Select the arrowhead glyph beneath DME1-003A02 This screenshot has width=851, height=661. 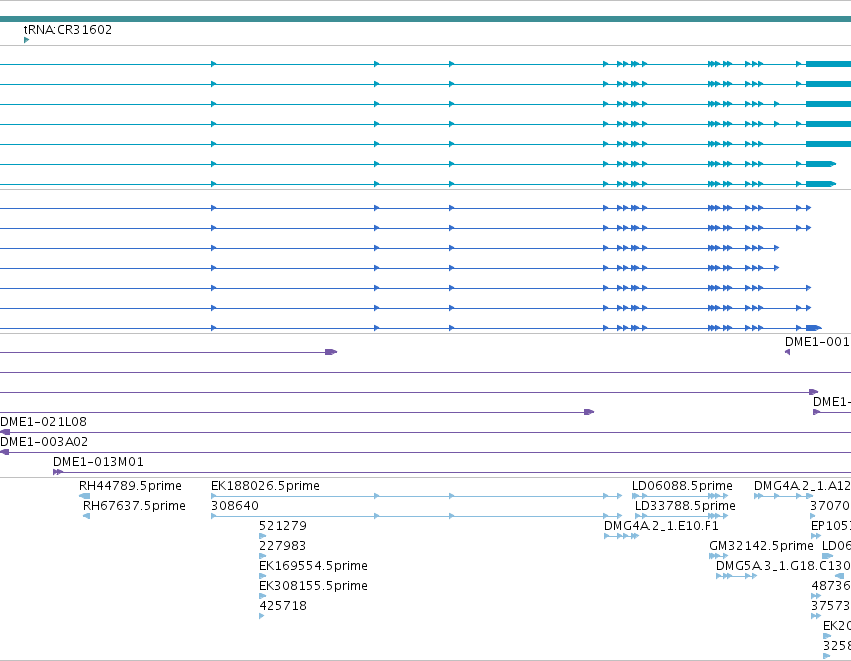click(x=4, y=452)
